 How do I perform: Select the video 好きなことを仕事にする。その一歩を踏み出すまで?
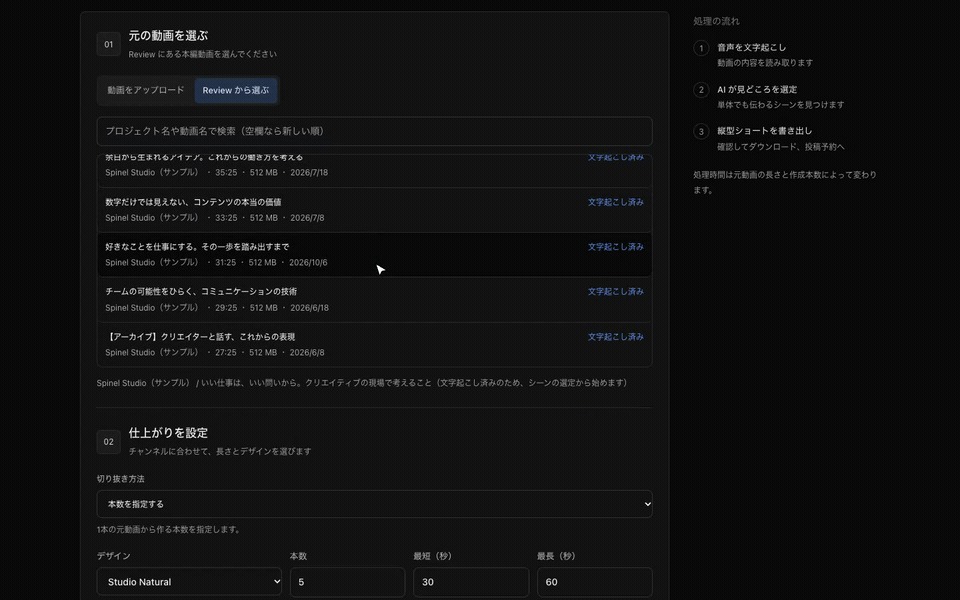coord(374,255)
